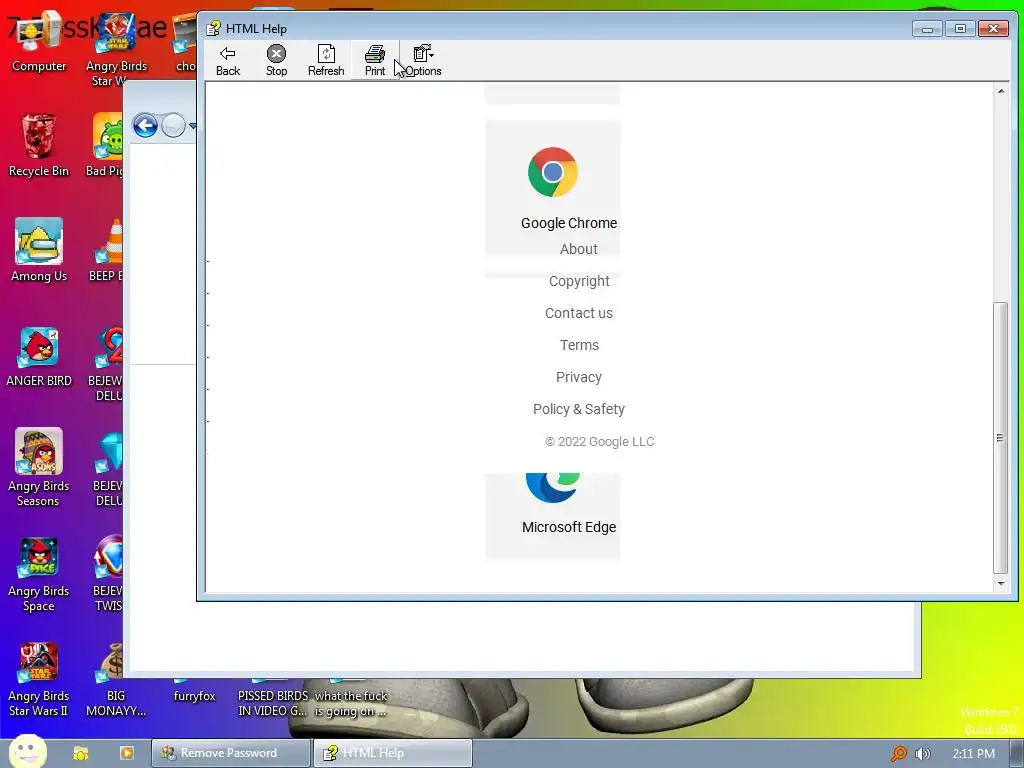Viewport: 1024px width, 768px height.
Task: Select the BEJEWELED TWIST desktop icon
Action: [108, 575]
